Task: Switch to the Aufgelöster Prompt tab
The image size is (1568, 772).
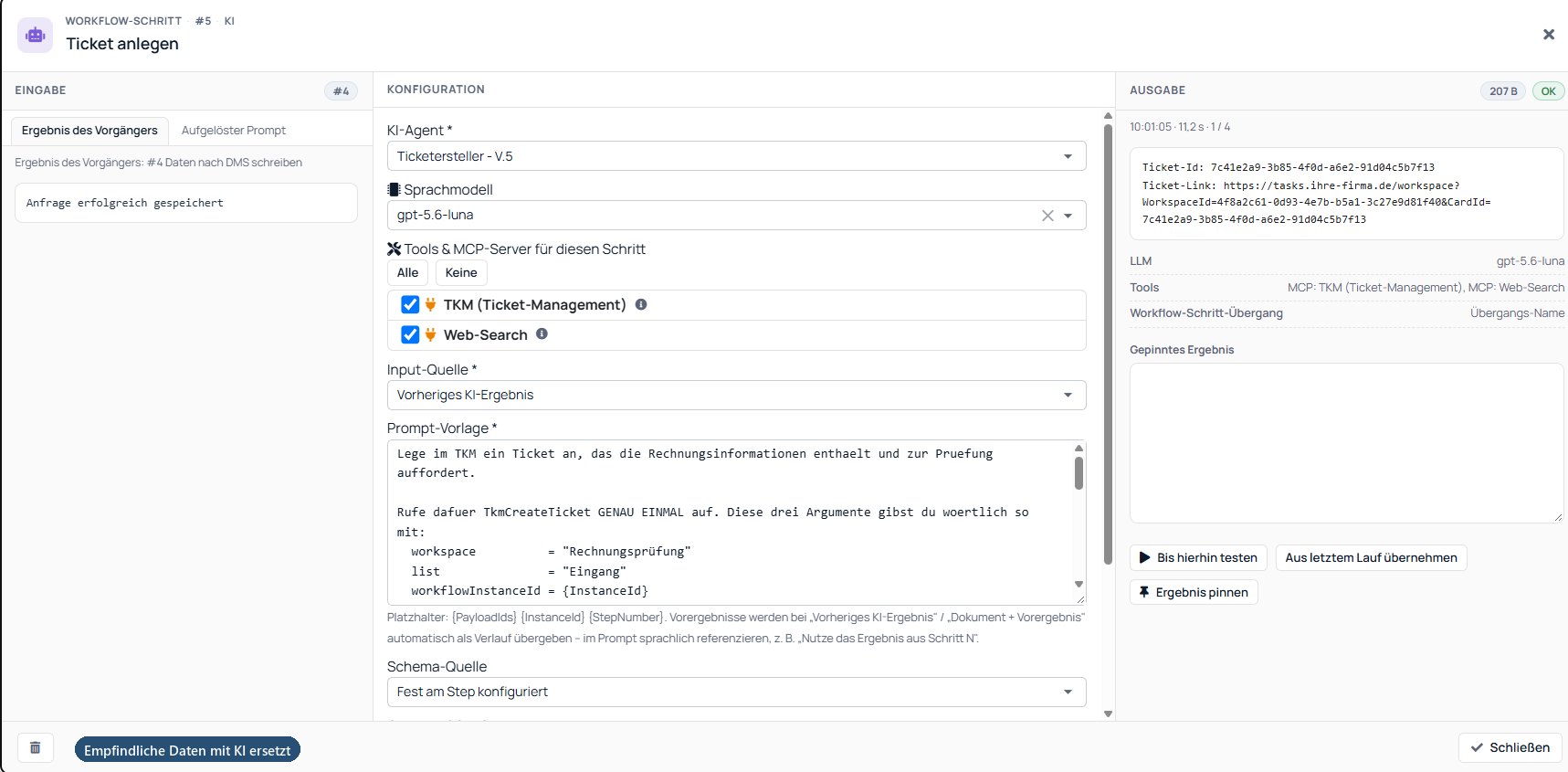Action: click(234, 131)
